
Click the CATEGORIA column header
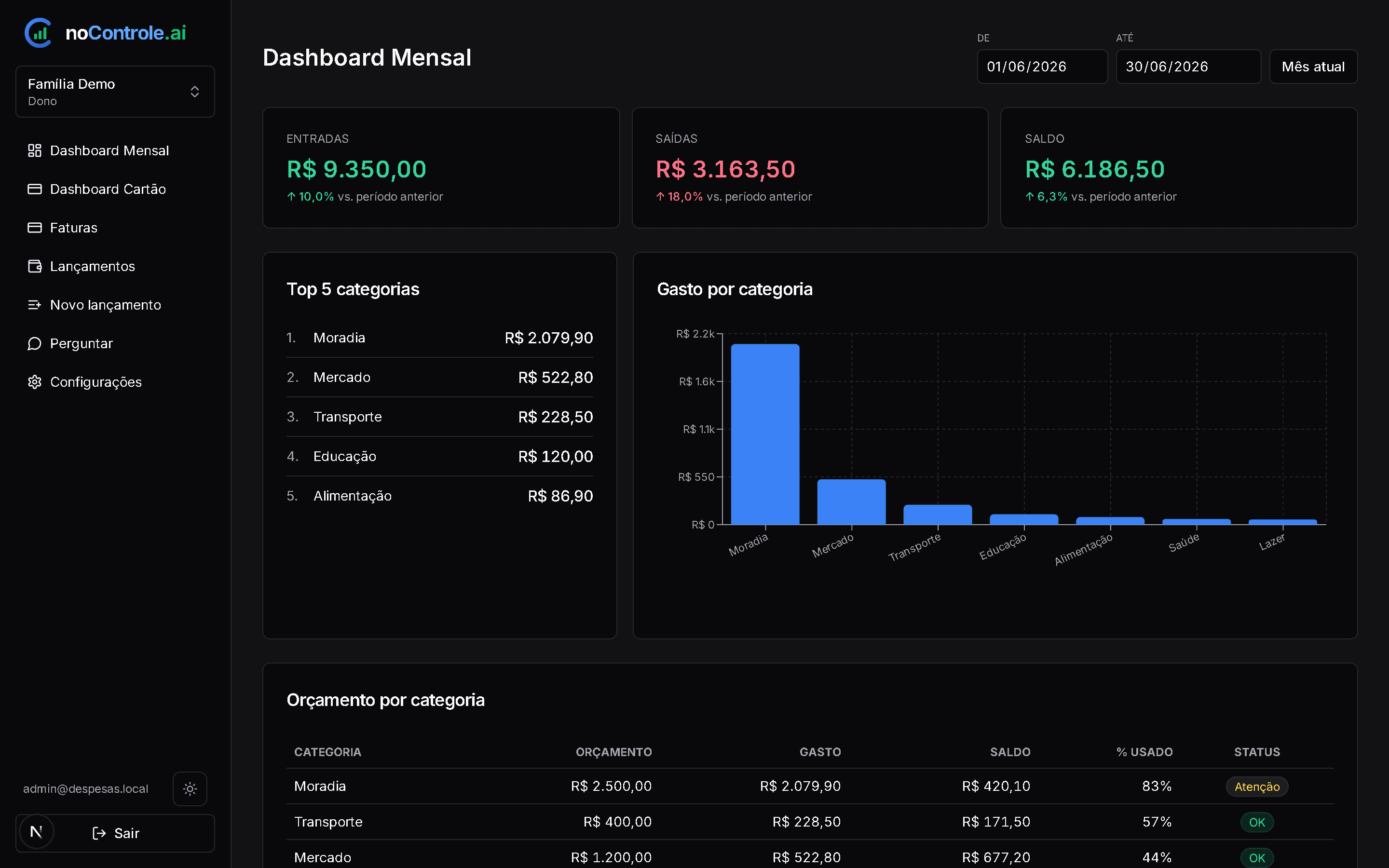coord(328,752)
